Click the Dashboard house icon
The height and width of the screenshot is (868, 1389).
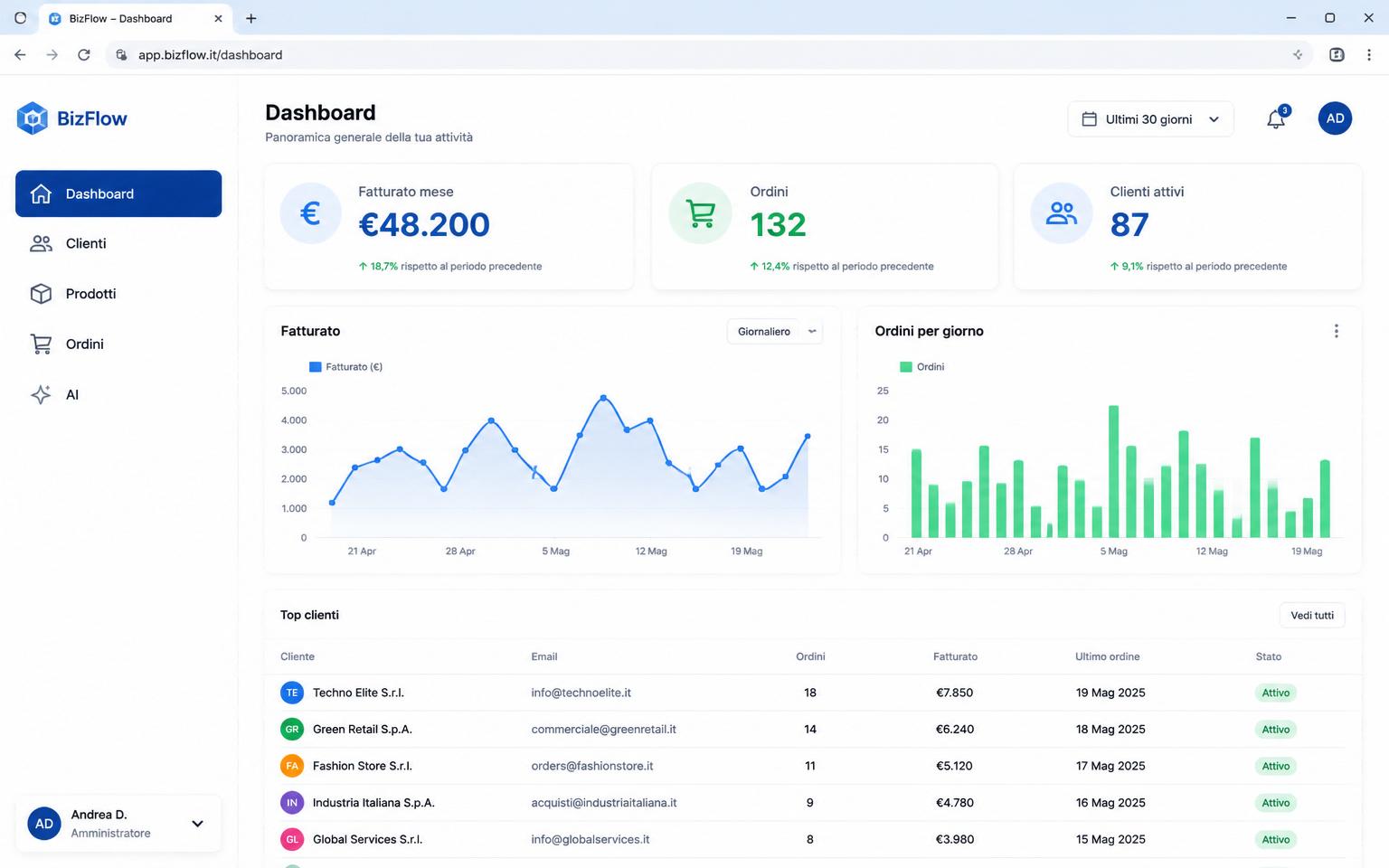click(x=41, y=193)
